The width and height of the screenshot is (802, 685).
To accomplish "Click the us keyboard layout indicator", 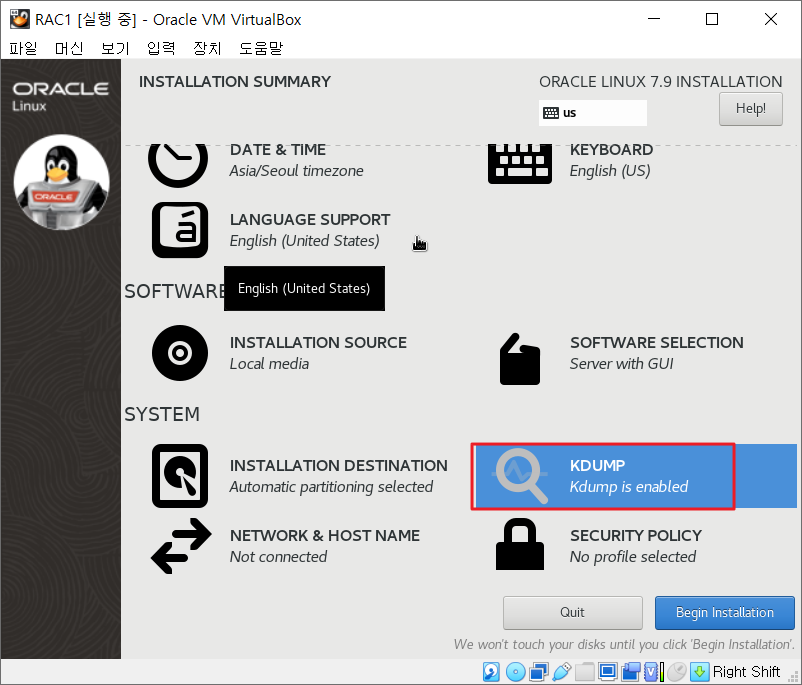I will click(592, 113).
